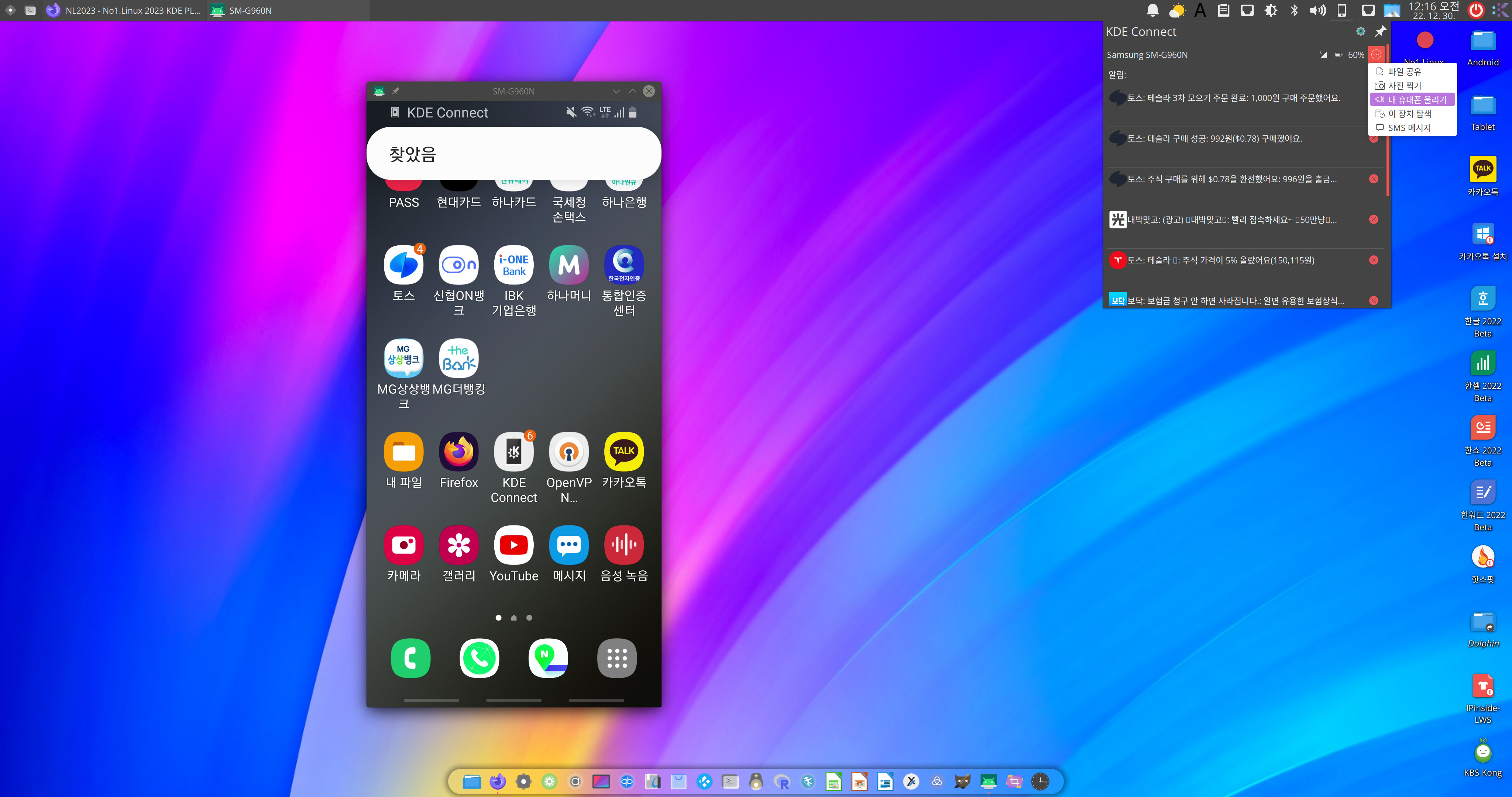Click the KDE Connect notifications scrollbar
Viewport: 1512px width, 797px height.
pyautogui.click(x=1388, y=120)
